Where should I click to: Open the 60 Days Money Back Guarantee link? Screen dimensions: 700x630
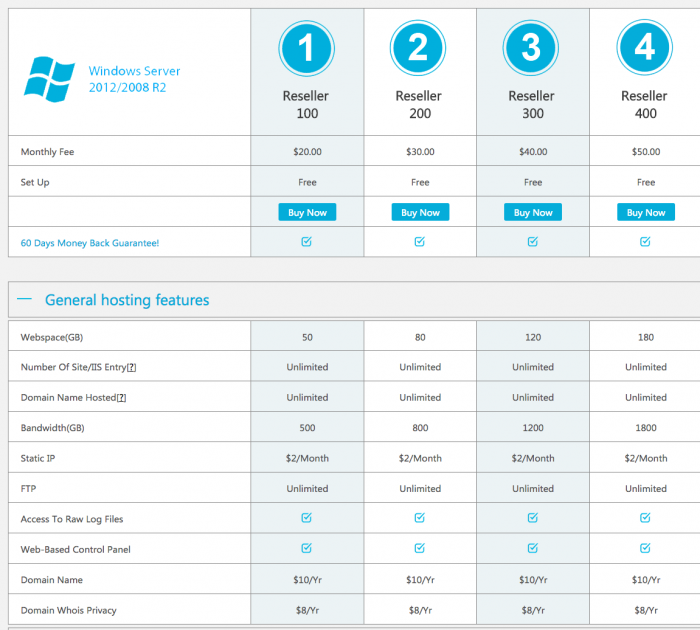pos(90,243)
